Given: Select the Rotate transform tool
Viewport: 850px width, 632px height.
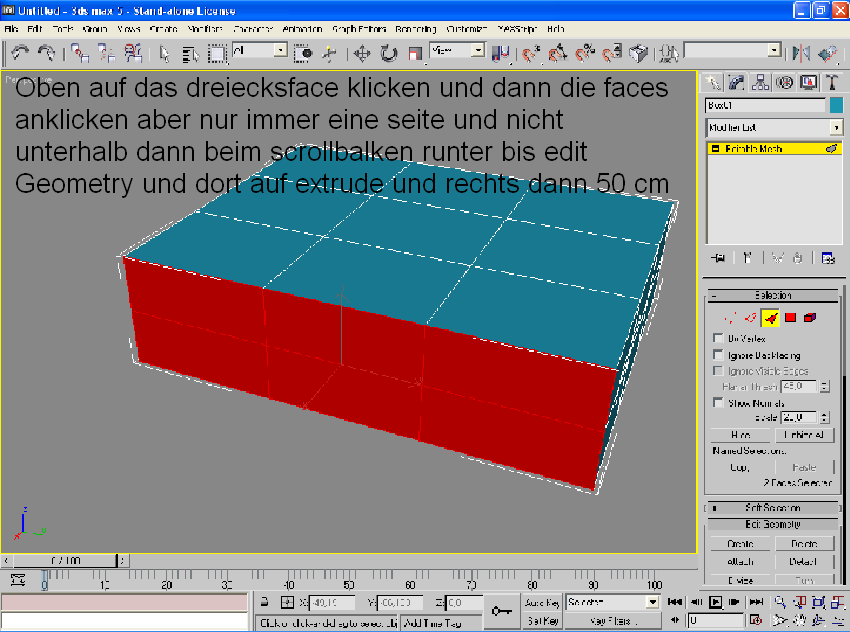Looking at the screenshot, I should 389,52.
